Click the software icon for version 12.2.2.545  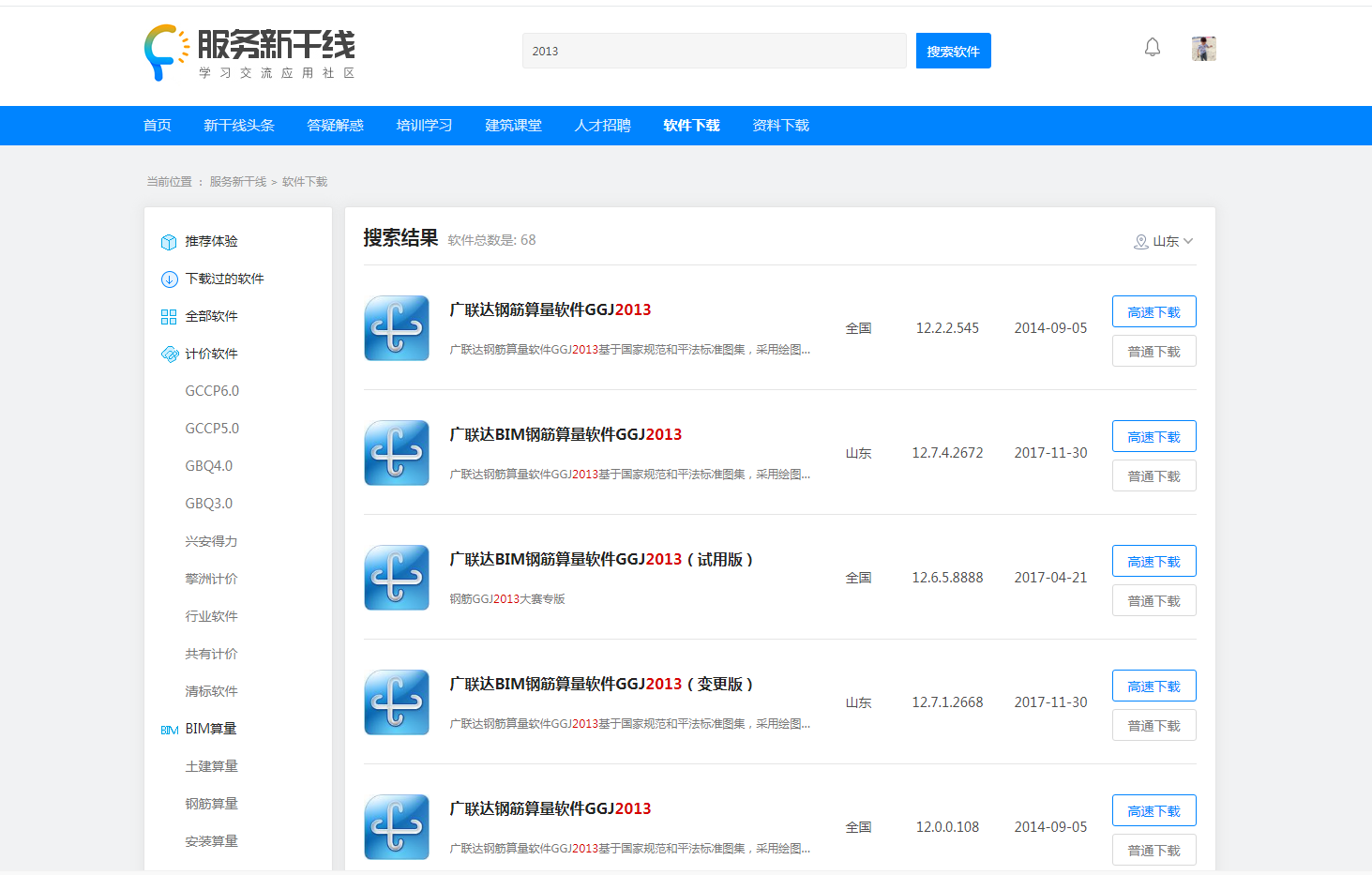(x=397, y=328)
